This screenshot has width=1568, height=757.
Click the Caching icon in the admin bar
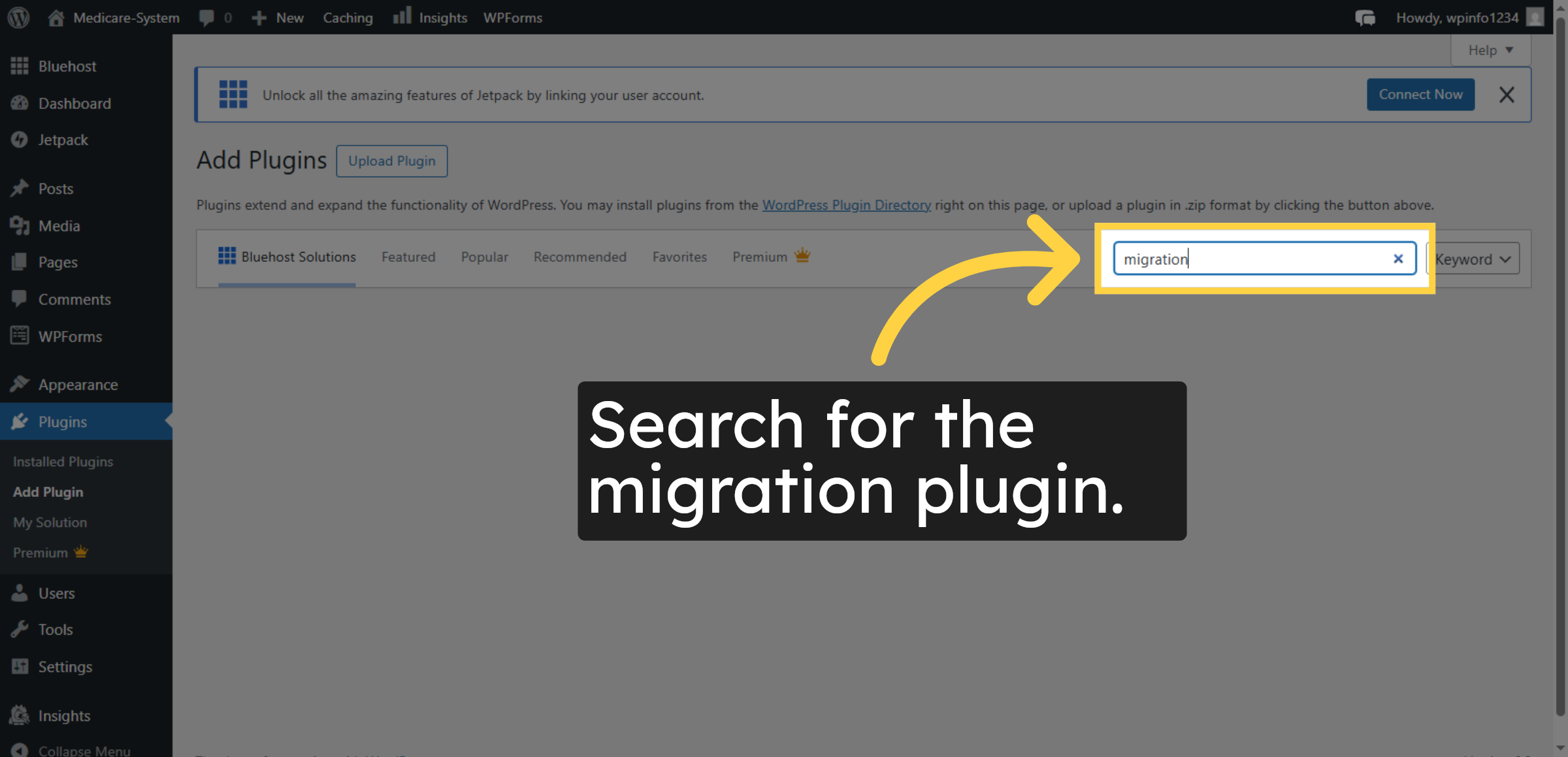(348, 18)
